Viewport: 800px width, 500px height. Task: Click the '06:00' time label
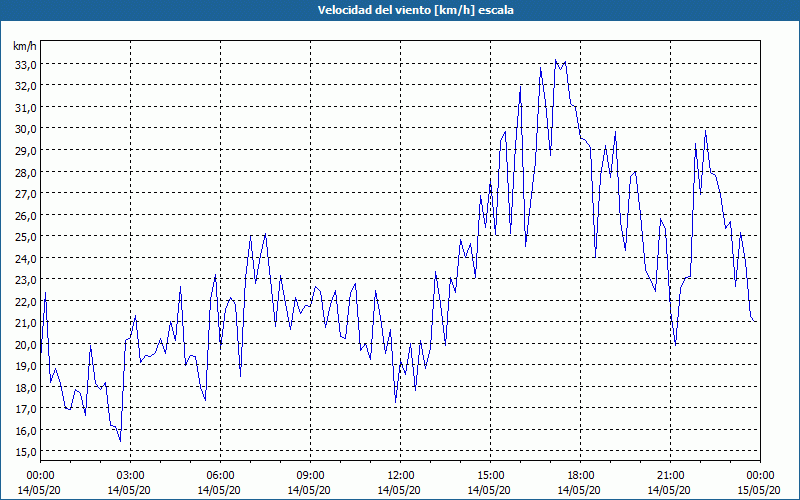tap(220, 476)
